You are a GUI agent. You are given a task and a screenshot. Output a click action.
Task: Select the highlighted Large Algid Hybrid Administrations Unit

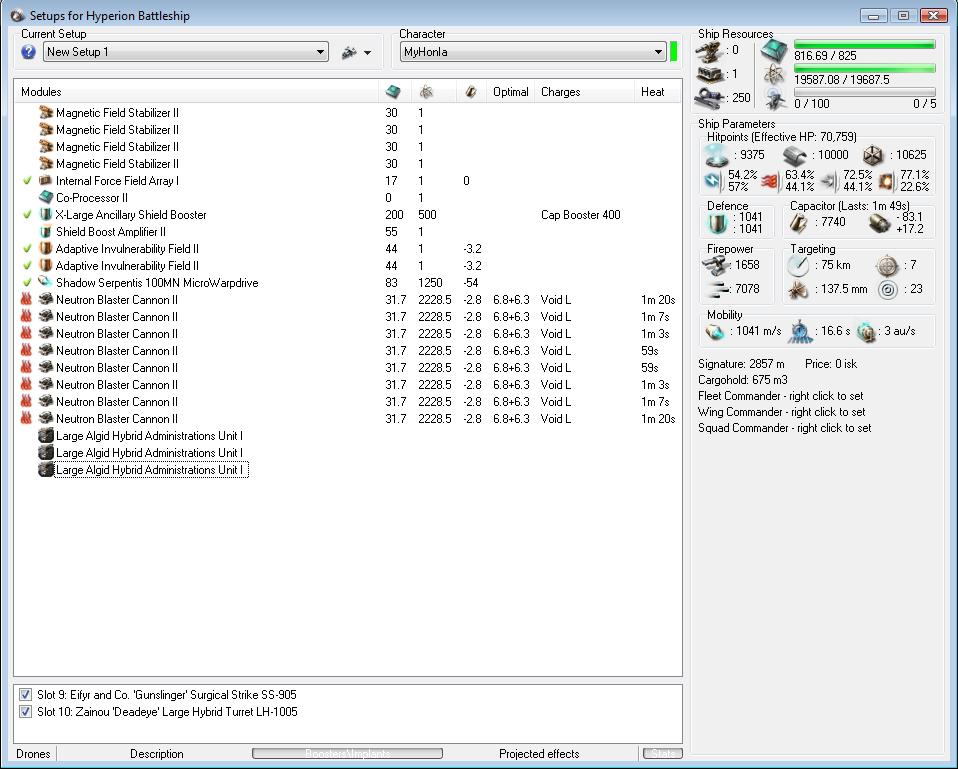coord(152,470)
